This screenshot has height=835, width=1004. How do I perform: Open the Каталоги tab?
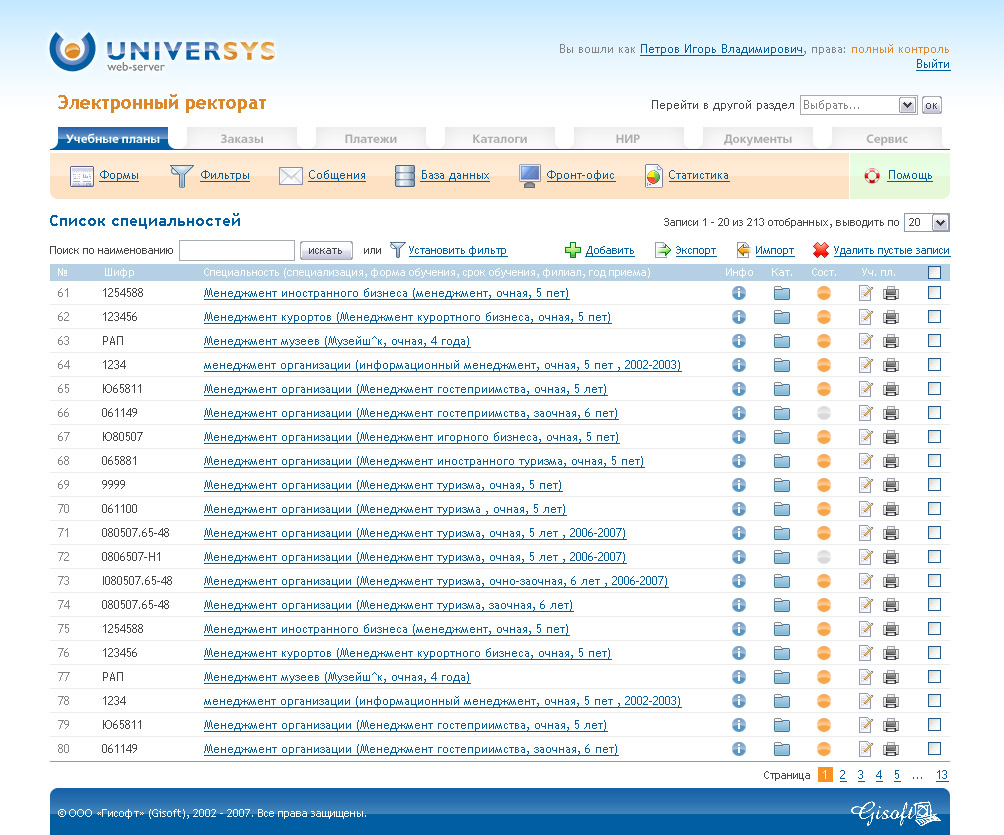(499, 139)
